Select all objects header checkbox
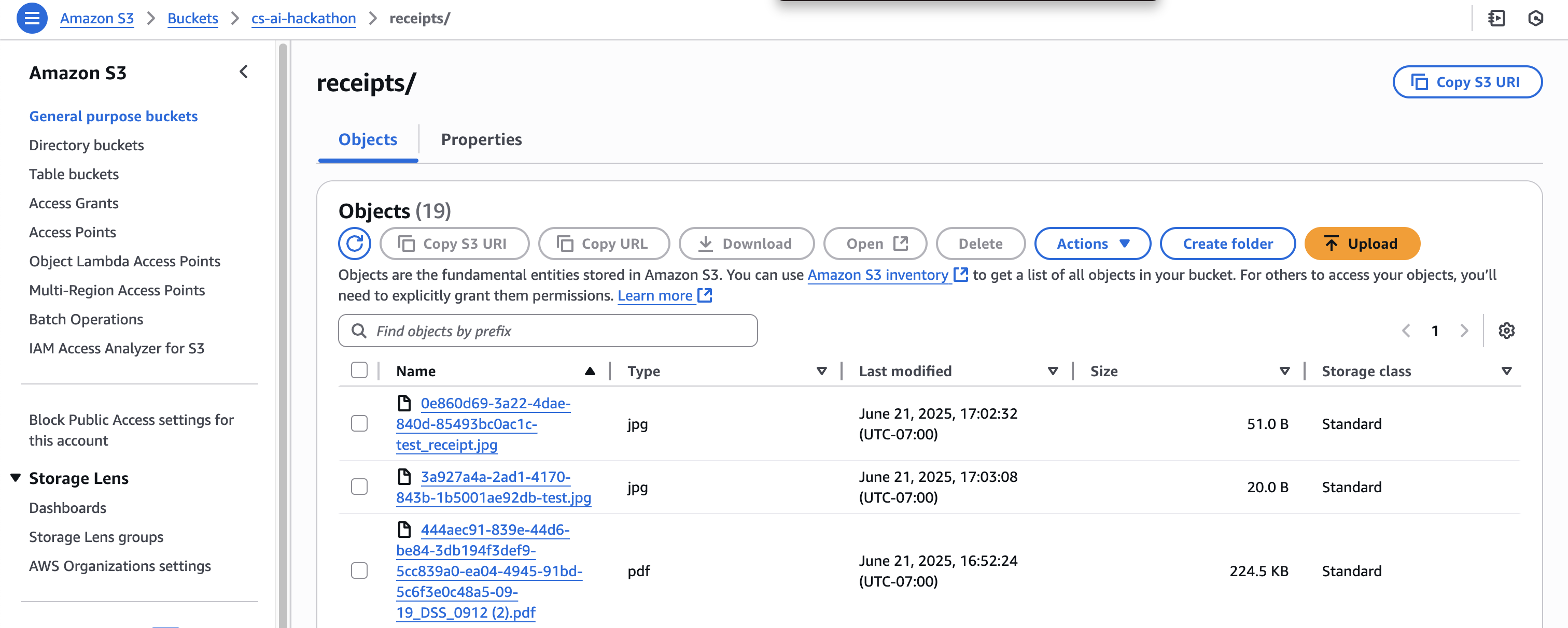This screenshot has height=628, width=1568. (x=359, y=370)
